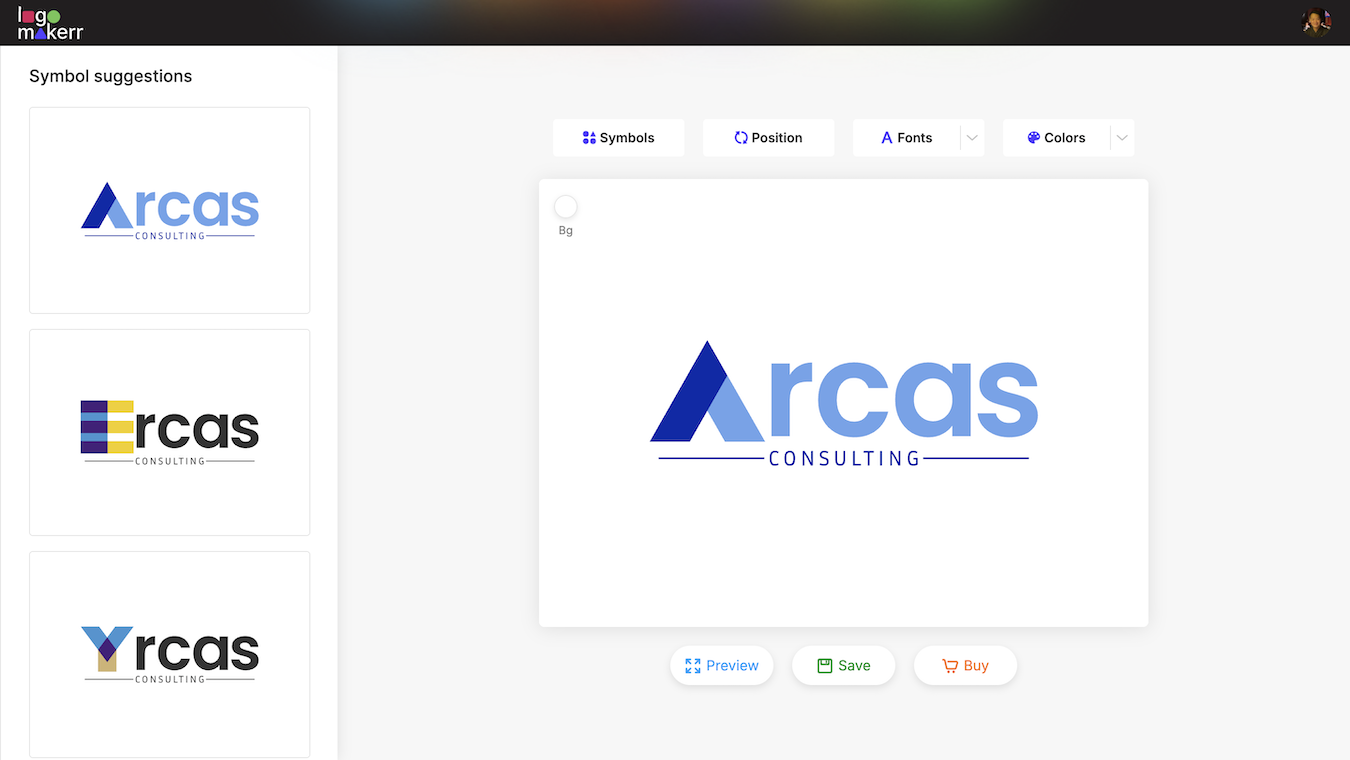This screenshot has height=760, width=1350.
Task: Select the 'rcas' text on canvas
Action: [x=905, y=399]
